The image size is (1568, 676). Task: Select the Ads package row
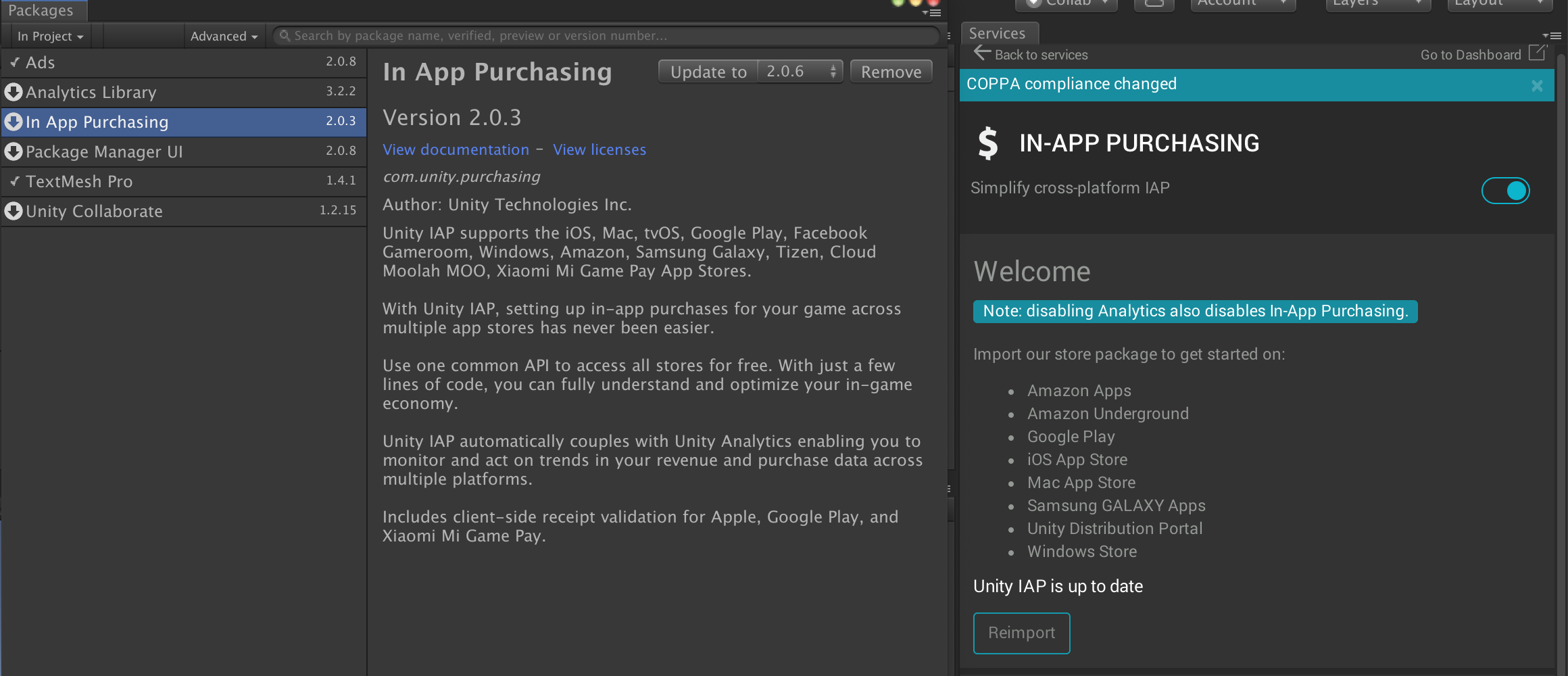(x=183, y=62)
